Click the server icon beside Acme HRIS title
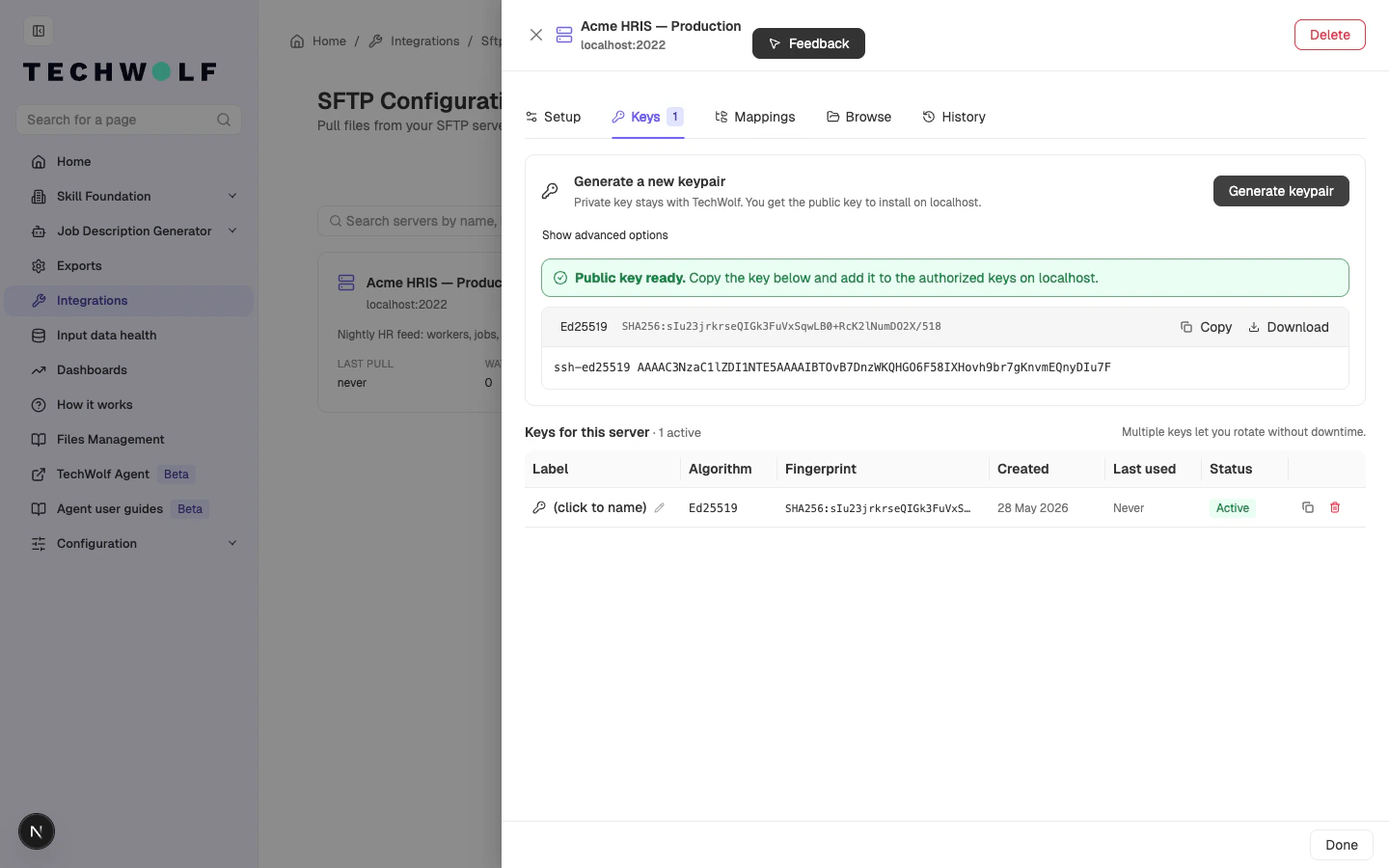1389x868 pixels. (x=564, y=35)
